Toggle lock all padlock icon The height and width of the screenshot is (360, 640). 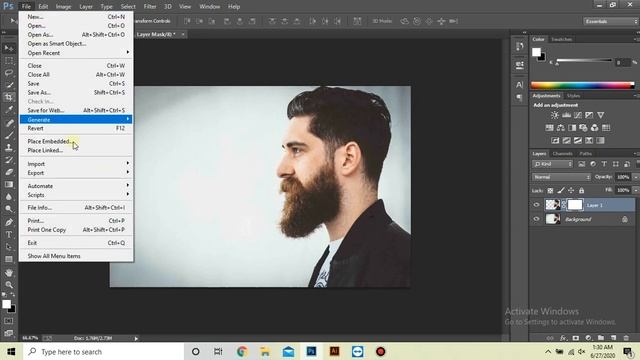click(581, 191)
